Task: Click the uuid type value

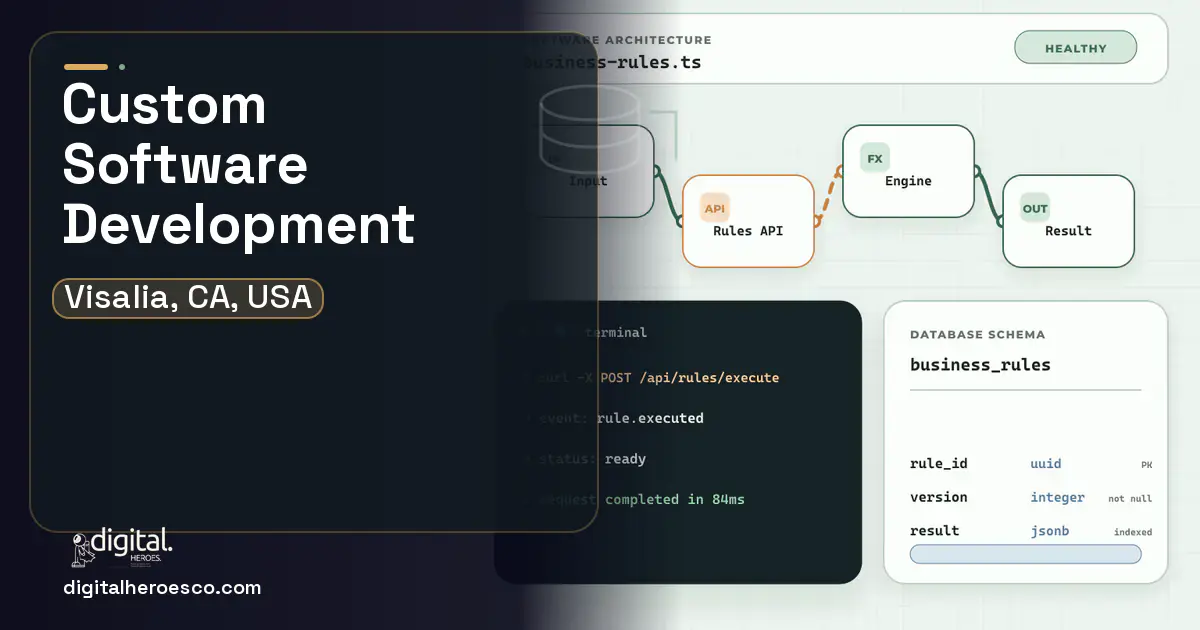Action: [1046, 464]
